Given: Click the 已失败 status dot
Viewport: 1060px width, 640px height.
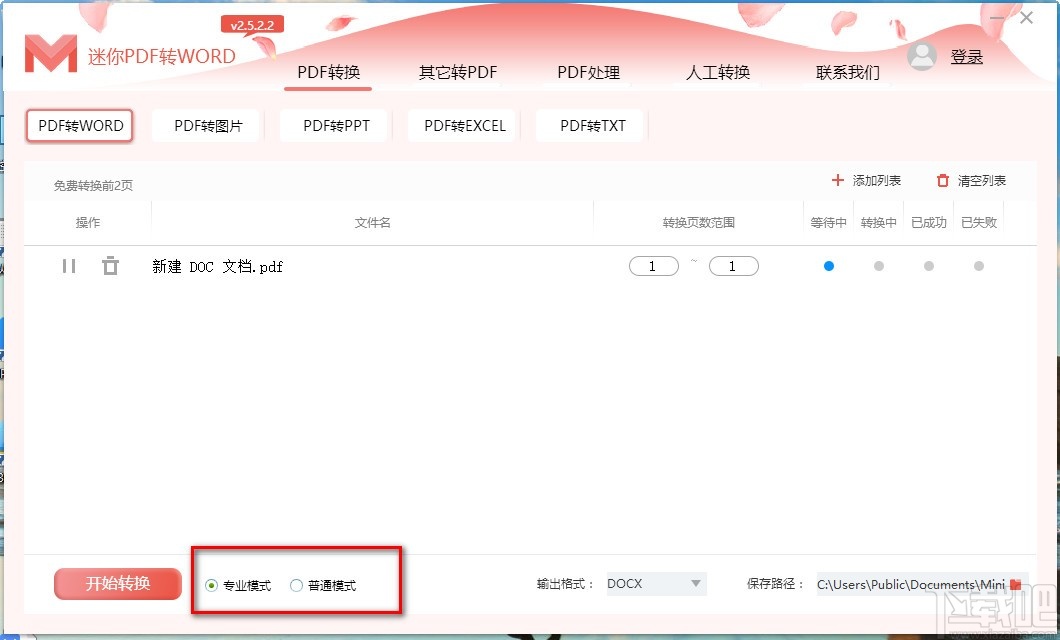Looking at the screenshot, I should coord(979,266).
